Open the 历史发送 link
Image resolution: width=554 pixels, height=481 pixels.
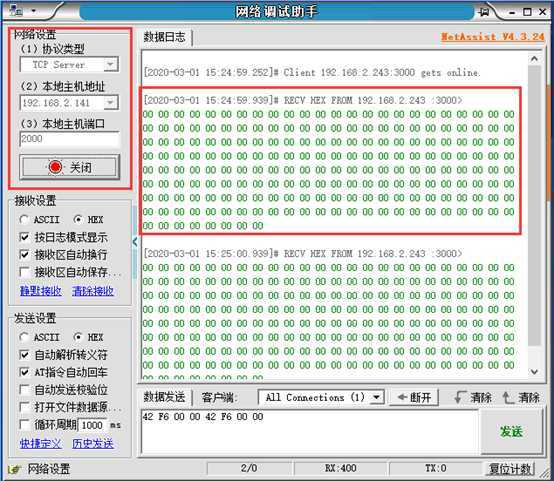tap(93, 443)
